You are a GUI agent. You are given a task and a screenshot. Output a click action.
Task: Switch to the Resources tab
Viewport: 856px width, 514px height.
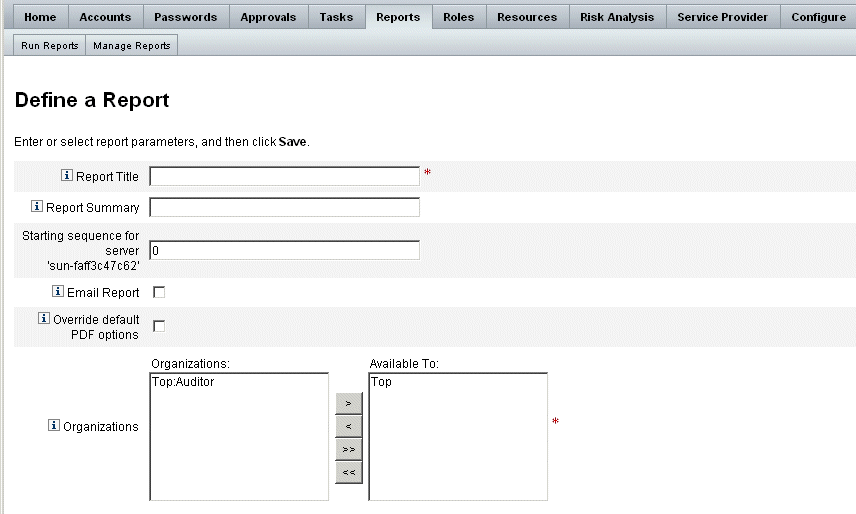click(x=527, y=17)
